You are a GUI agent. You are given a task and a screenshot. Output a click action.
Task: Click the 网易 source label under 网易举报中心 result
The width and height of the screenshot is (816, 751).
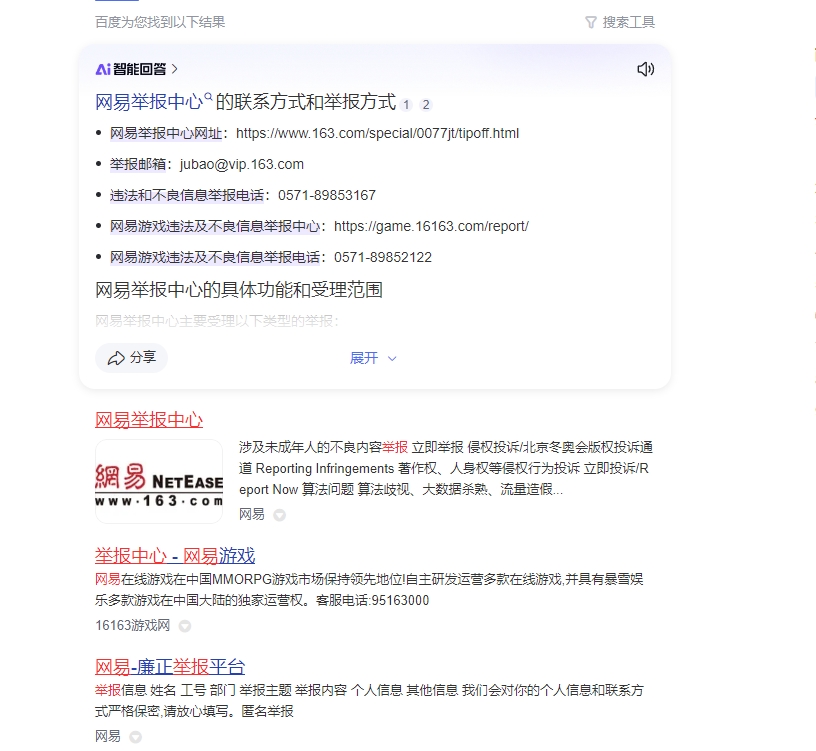click(x=252, y=515)
